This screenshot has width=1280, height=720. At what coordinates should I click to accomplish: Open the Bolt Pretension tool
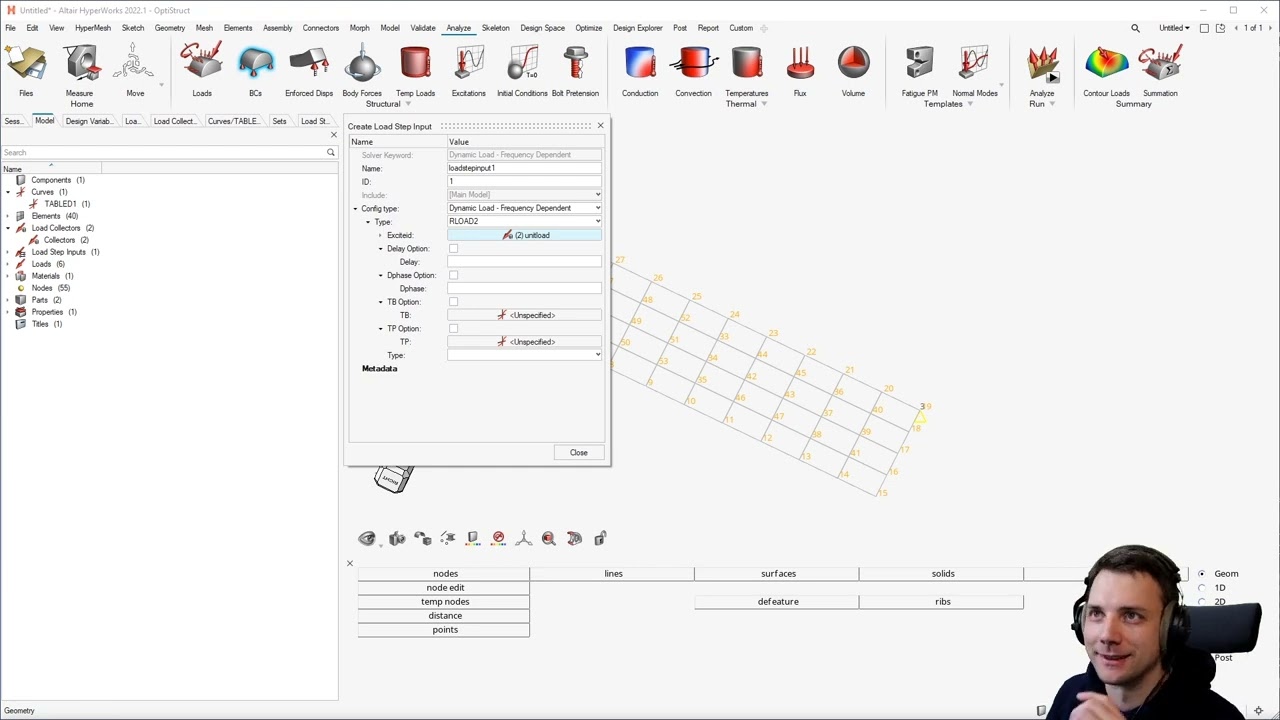pos(575,72)
